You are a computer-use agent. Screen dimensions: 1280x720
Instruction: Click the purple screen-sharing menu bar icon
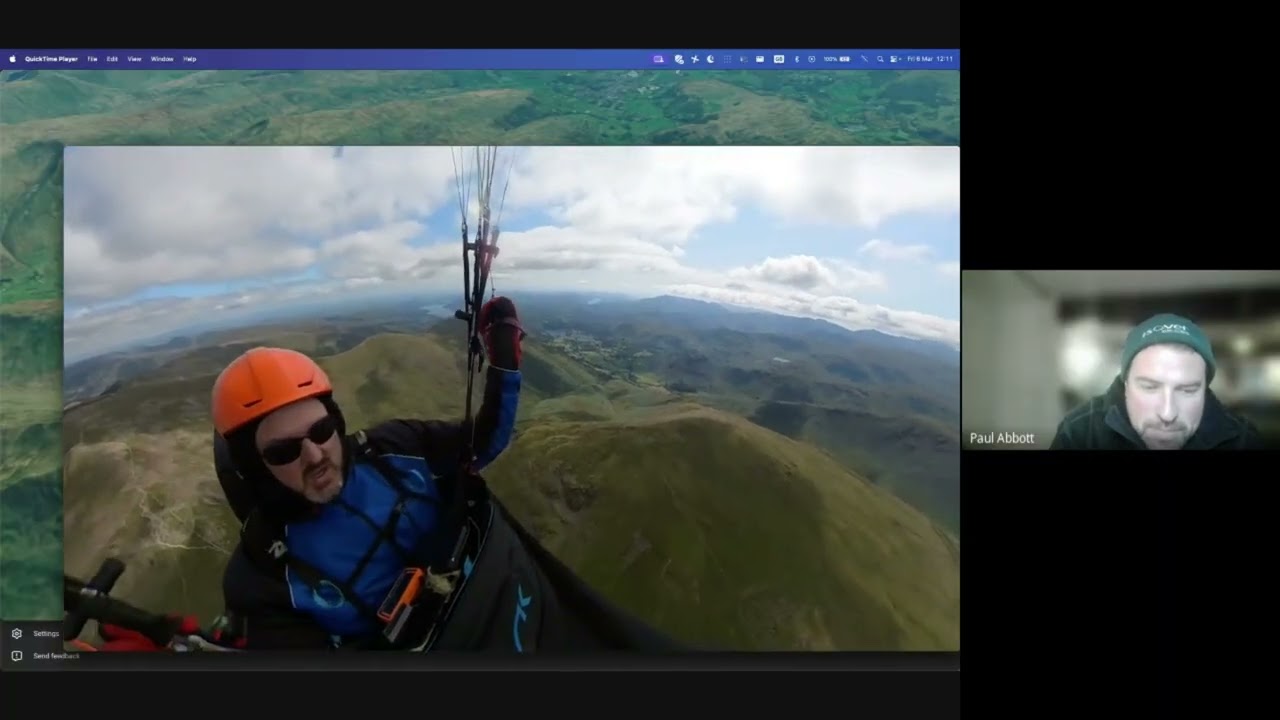tap(658, 59)
